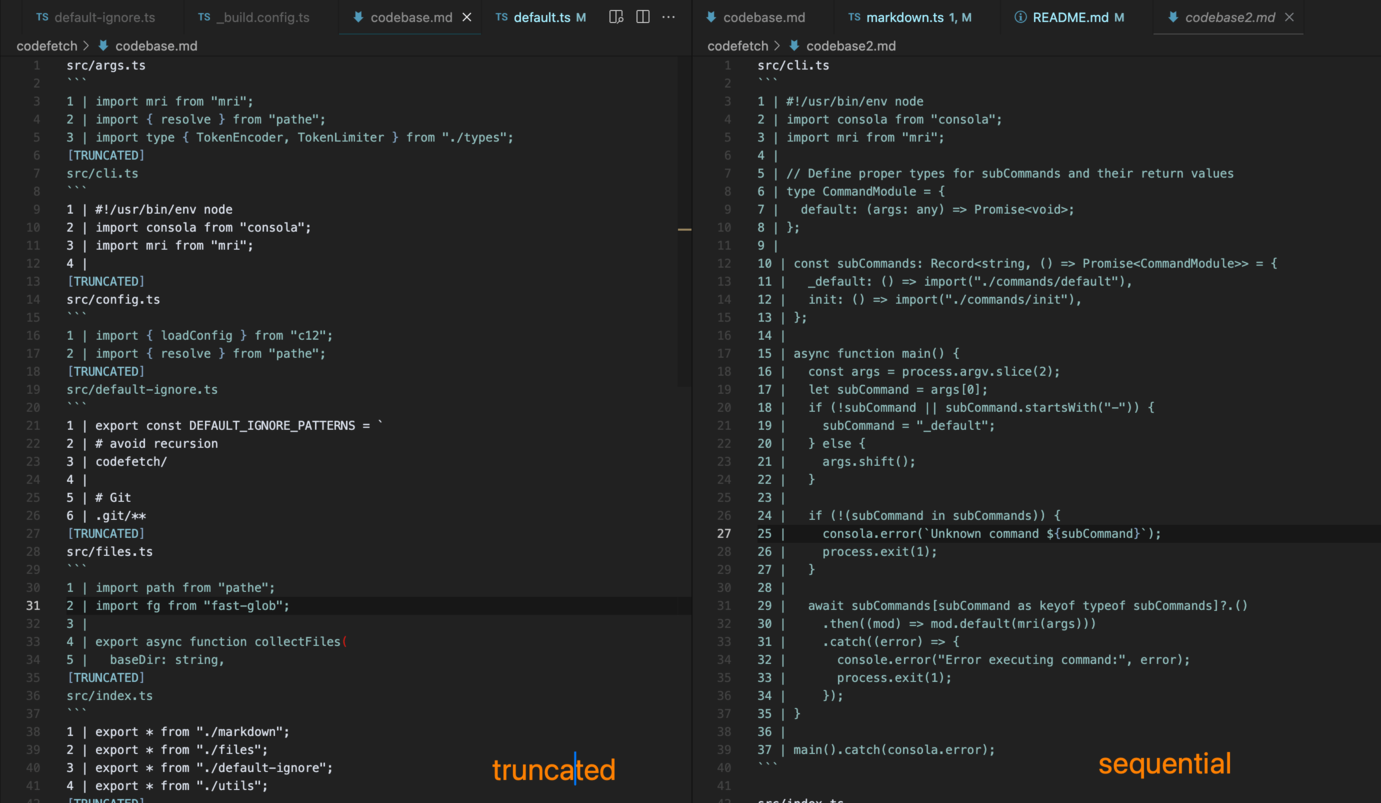Screen dimensions: 1381x803
Task: Split the editor with the split icon
Action: click(x=643, y=17)
